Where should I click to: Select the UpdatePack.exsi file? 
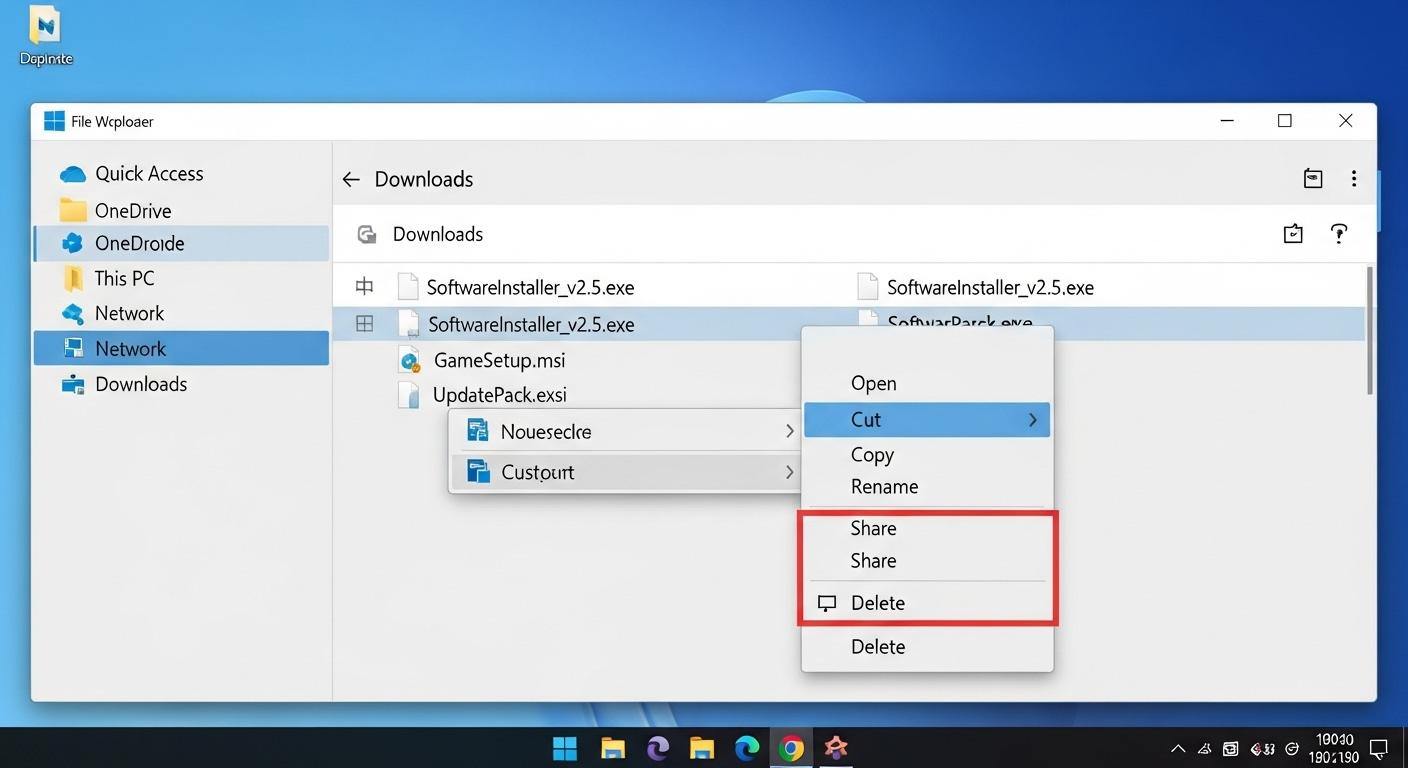pos(499,394)
